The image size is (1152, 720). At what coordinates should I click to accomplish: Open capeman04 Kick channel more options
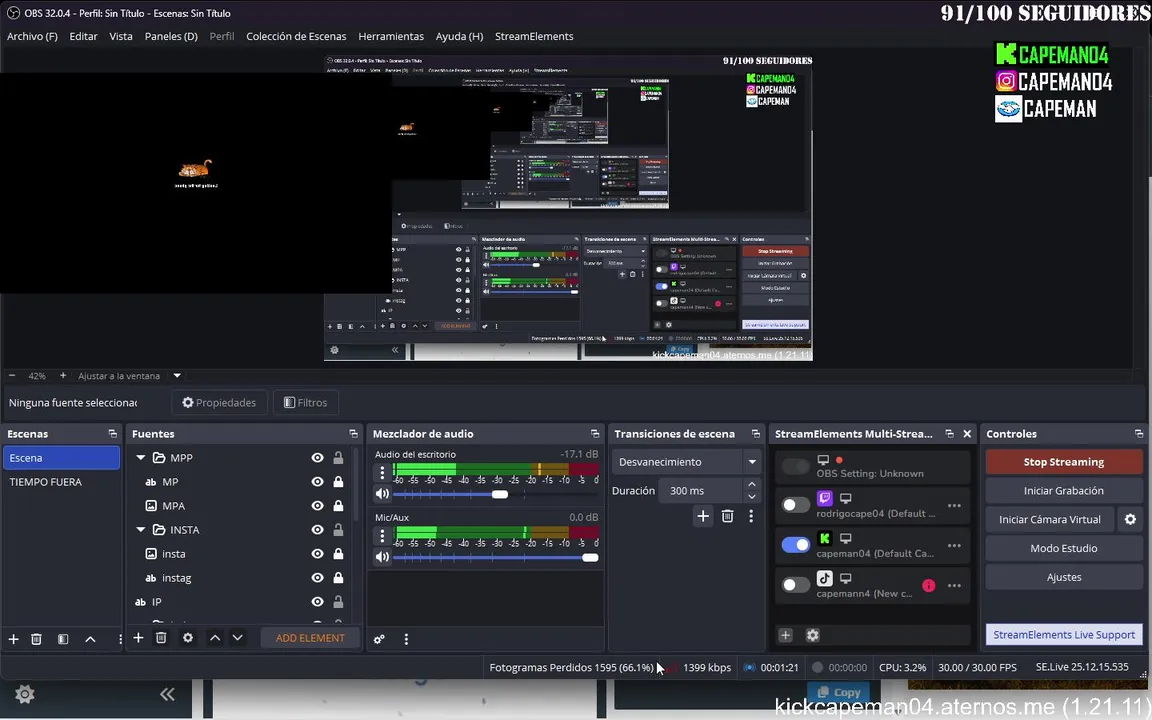coord(954,545)
